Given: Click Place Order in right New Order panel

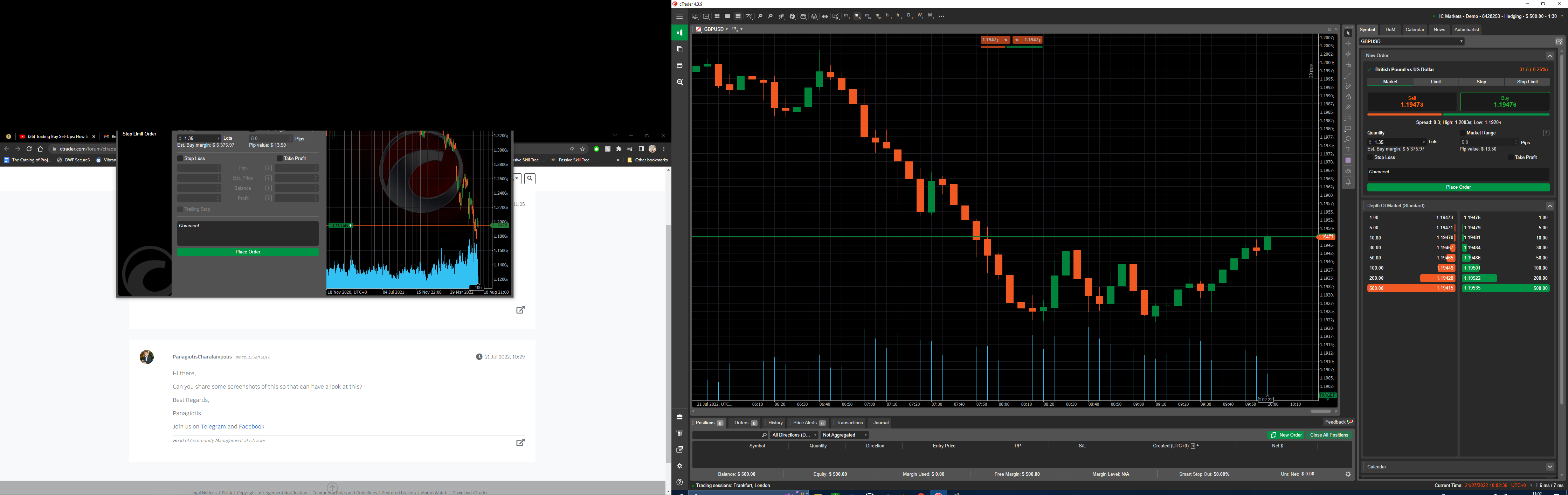Looking at the screenshot, I should (x=1458, y=187).
